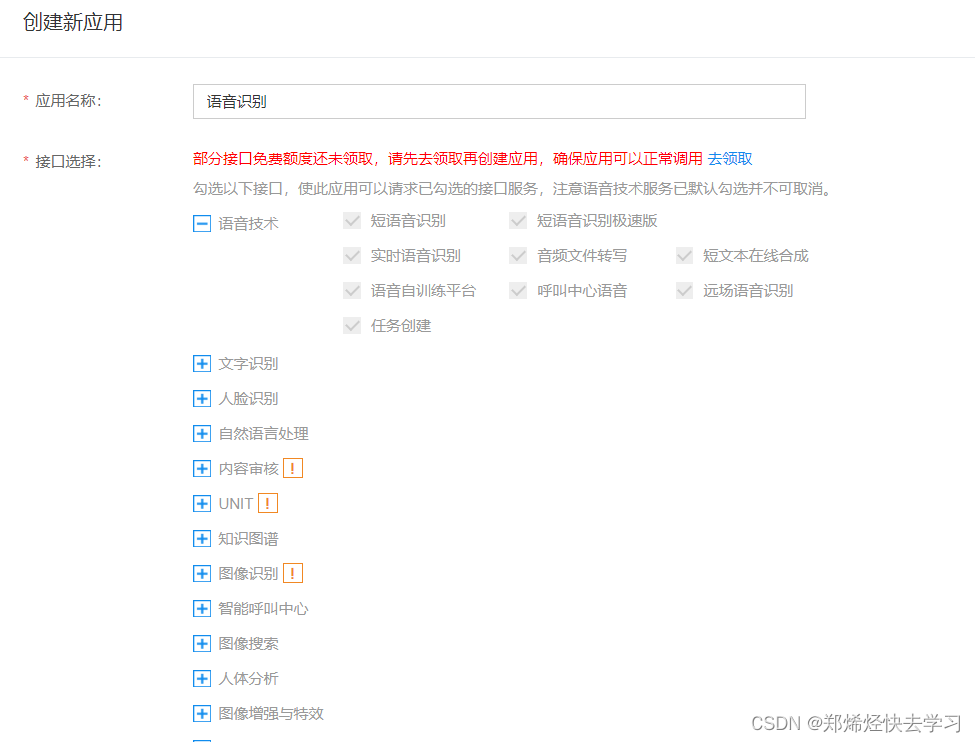Click the 实时语音识别 label text

415,256
